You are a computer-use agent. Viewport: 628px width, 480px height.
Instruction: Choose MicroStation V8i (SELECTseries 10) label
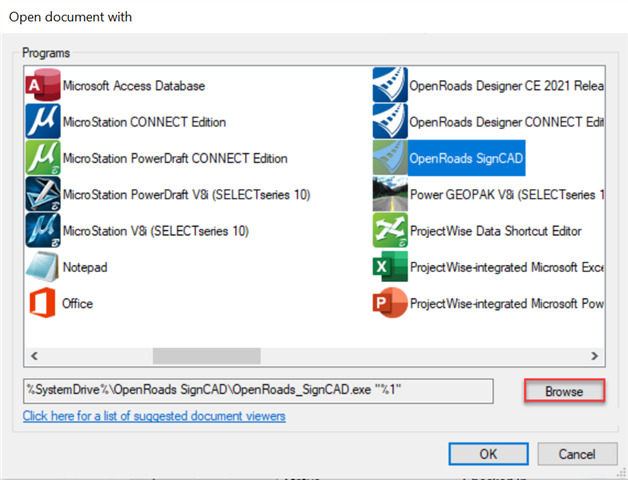tap(156, 231)
